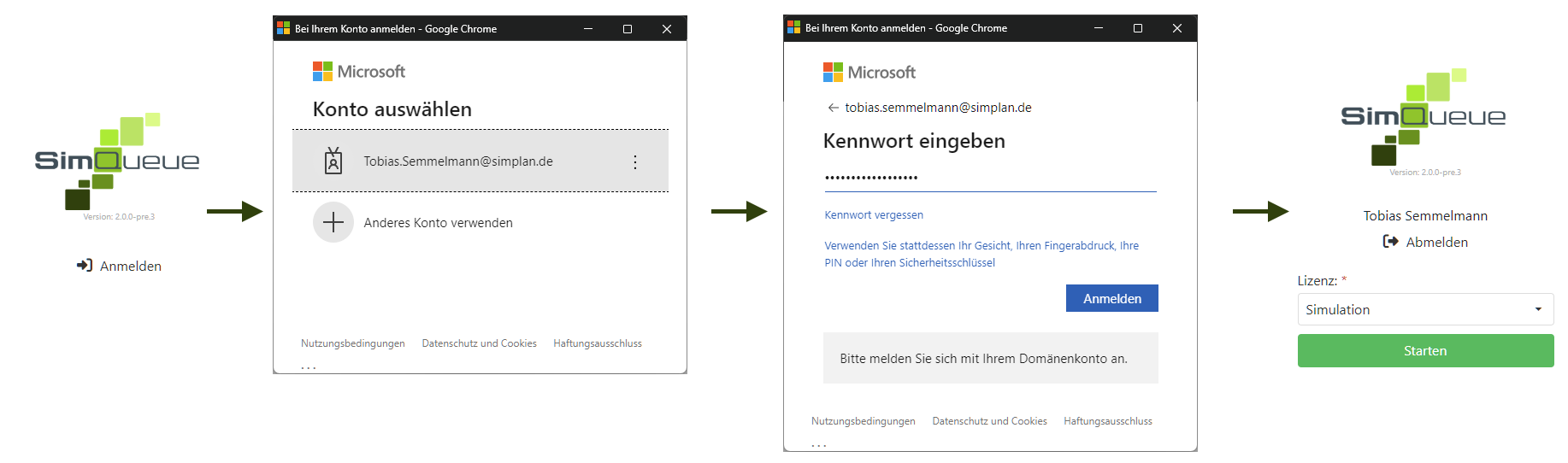The width and height of the screenshot is (1568, 463).
Task: Click the Kennwort vergessen link
Action: tap(874, 215)
